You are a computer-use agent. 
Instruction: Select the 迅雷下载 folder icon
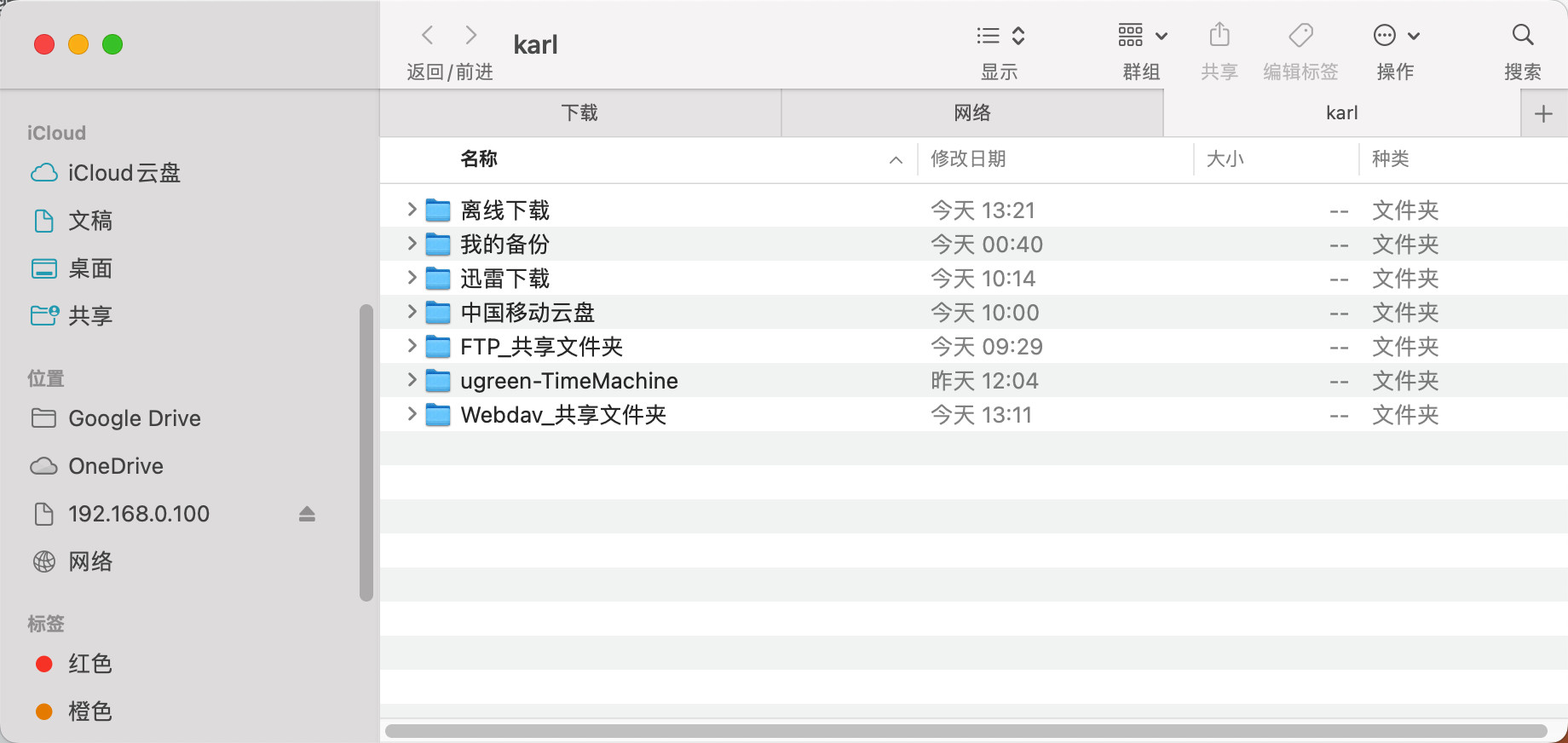[x=438, y=278]
